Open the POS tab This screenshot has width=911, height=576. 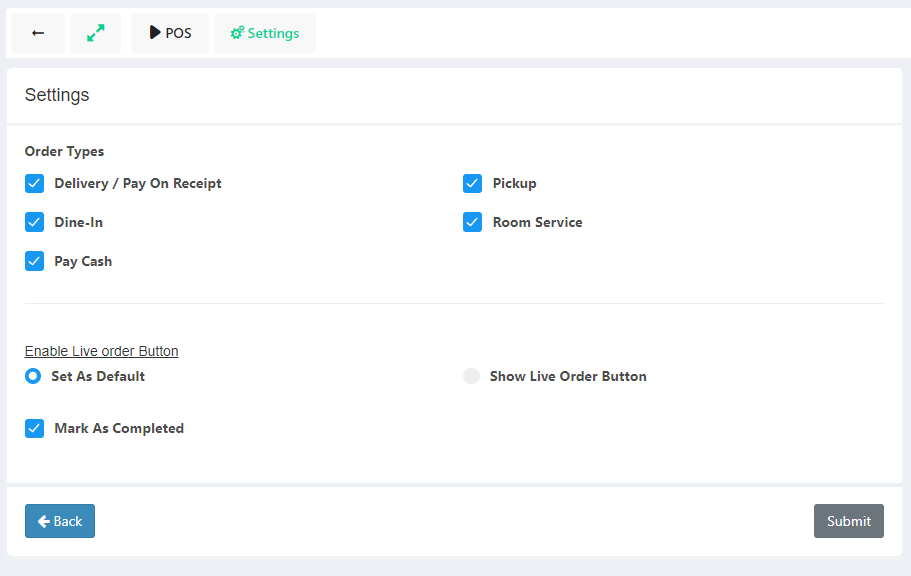(170, 33)
